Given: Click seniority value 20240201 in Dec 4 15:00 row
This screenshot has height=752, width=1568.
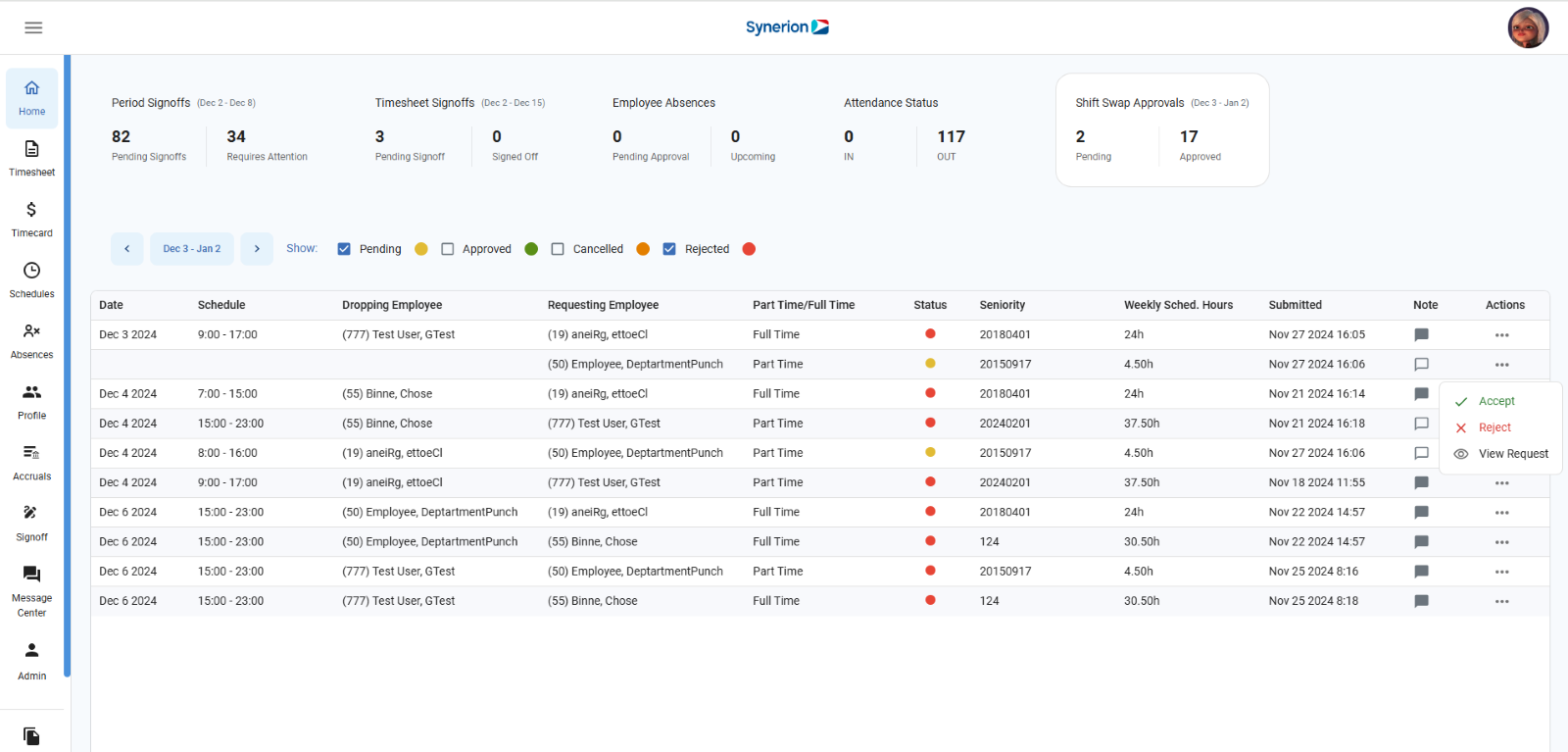Looking at the screenshot, I should click(x=1005, y=424).
